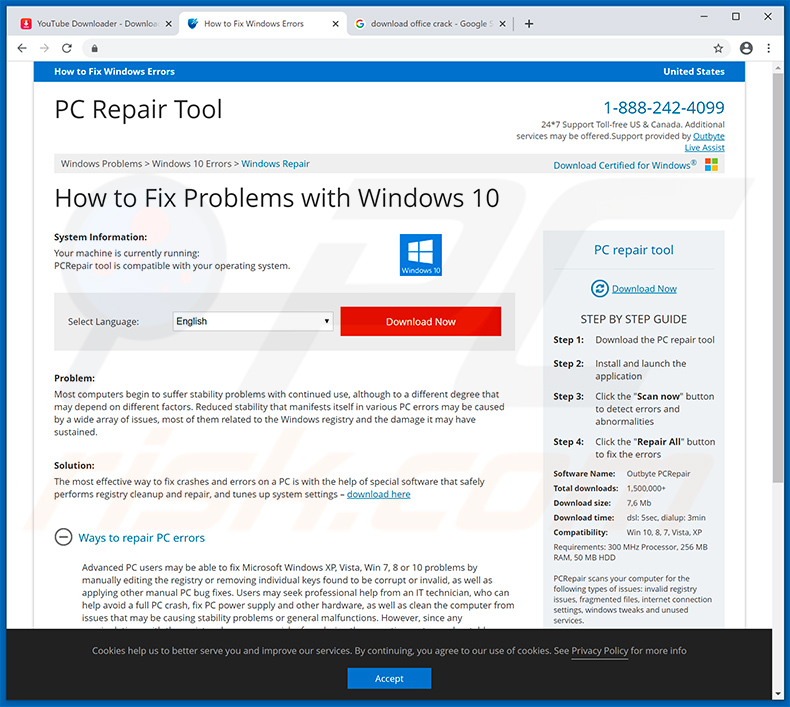Open Chrome three-dot menu
Viewport: 790px width, 707px height.
pos(768,48)
